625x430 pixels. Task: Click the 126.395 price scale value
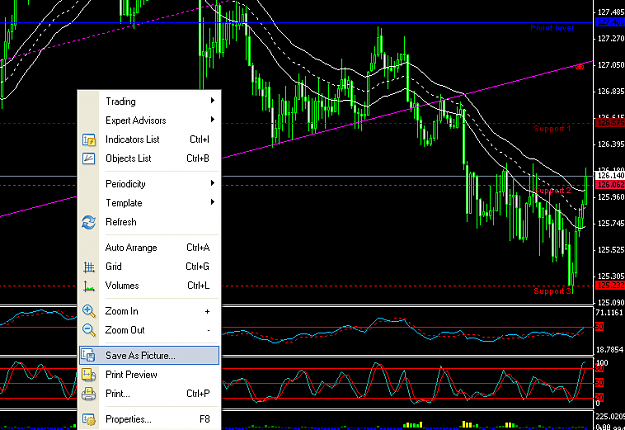pos(611,144)
